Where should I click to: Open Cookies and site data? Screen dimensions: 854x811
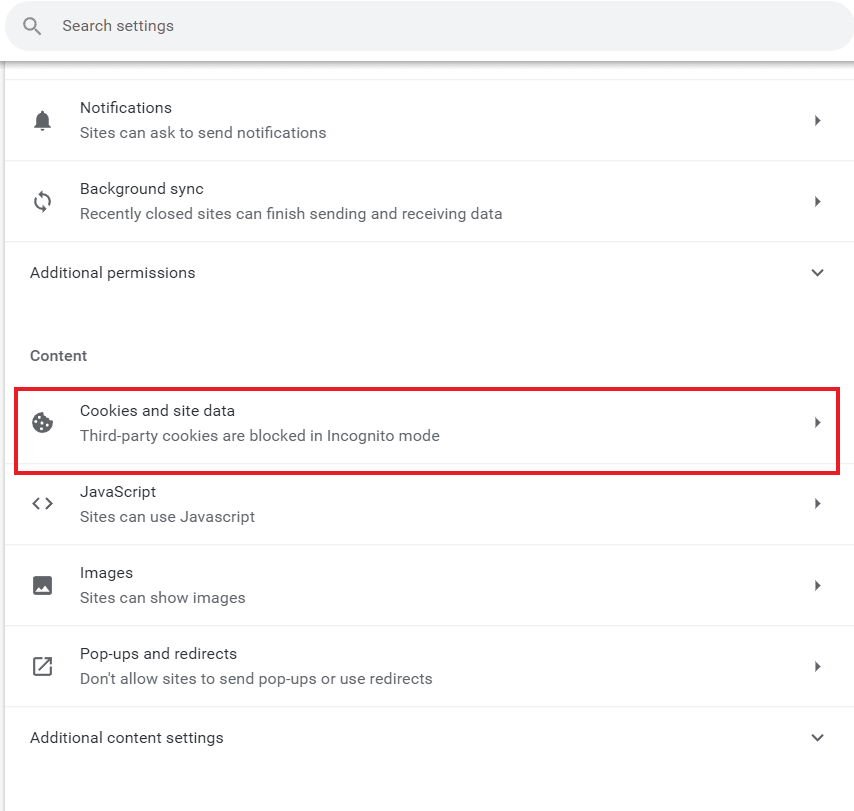point(429,423)
